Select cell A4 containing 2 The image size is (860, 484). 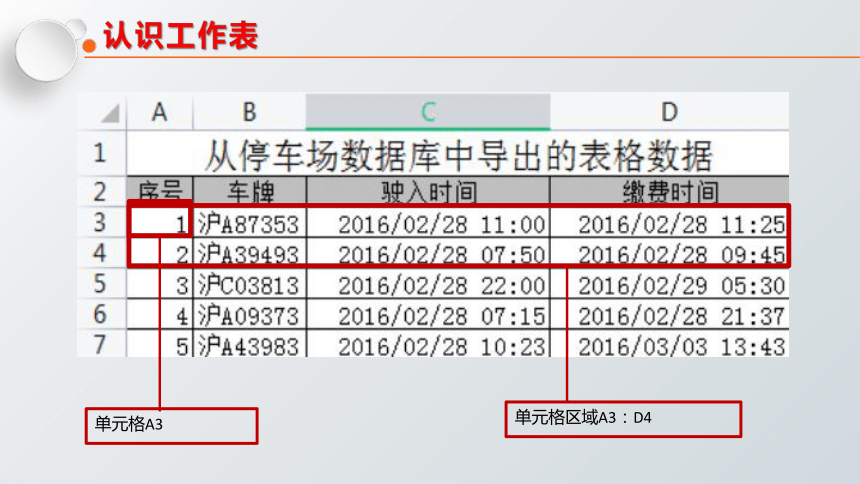160,253
